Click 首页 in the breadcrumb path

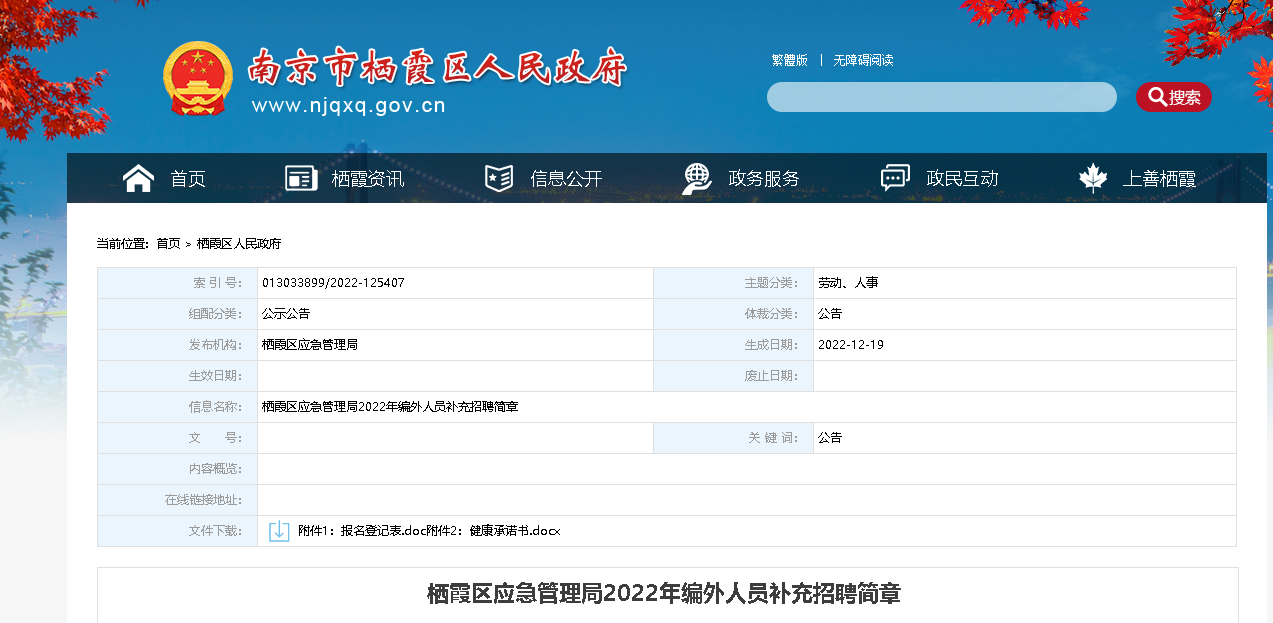point(168,244)
